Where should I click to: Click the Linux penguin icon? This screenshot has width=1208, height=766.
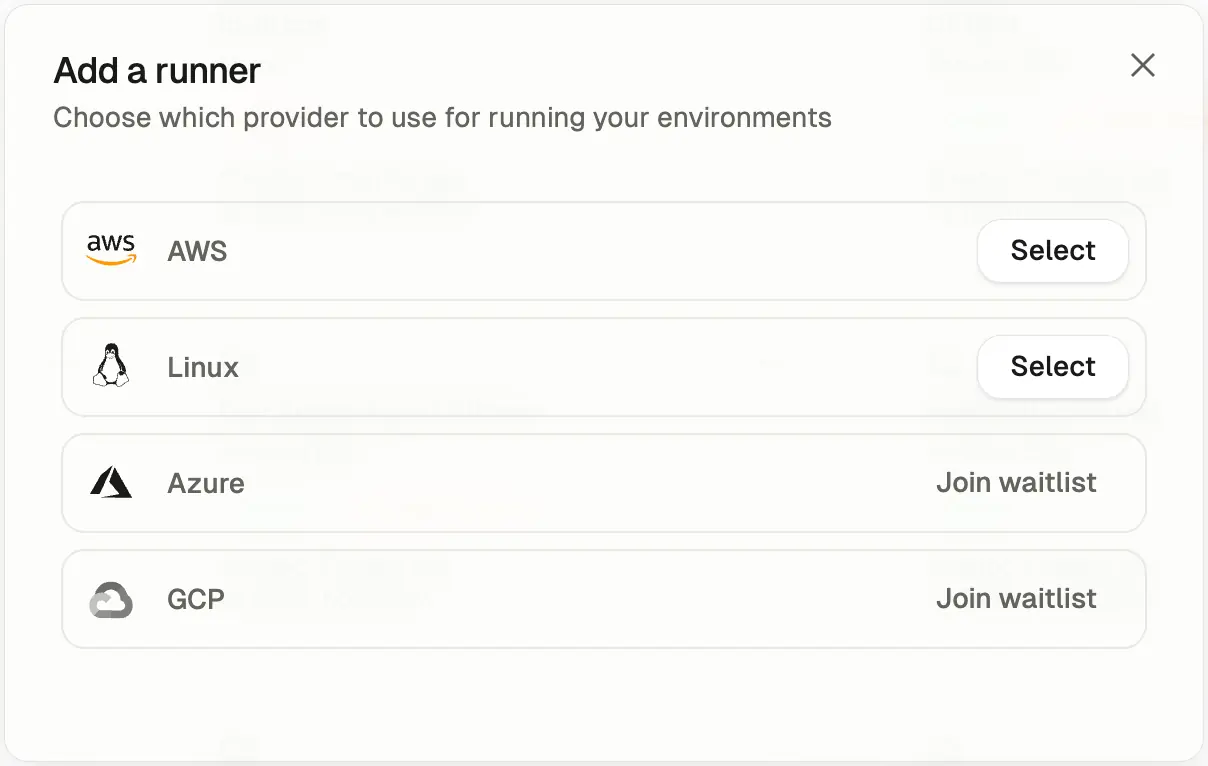tap(111, 366)
